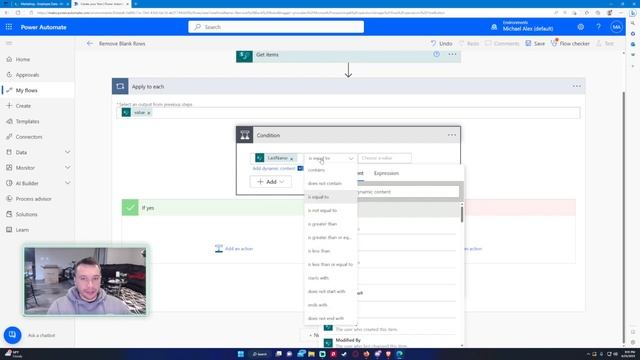This screenshot has width=640, height=360.
Task: Open Windows Start button on taskbar
Action: [x=240, y=354]
